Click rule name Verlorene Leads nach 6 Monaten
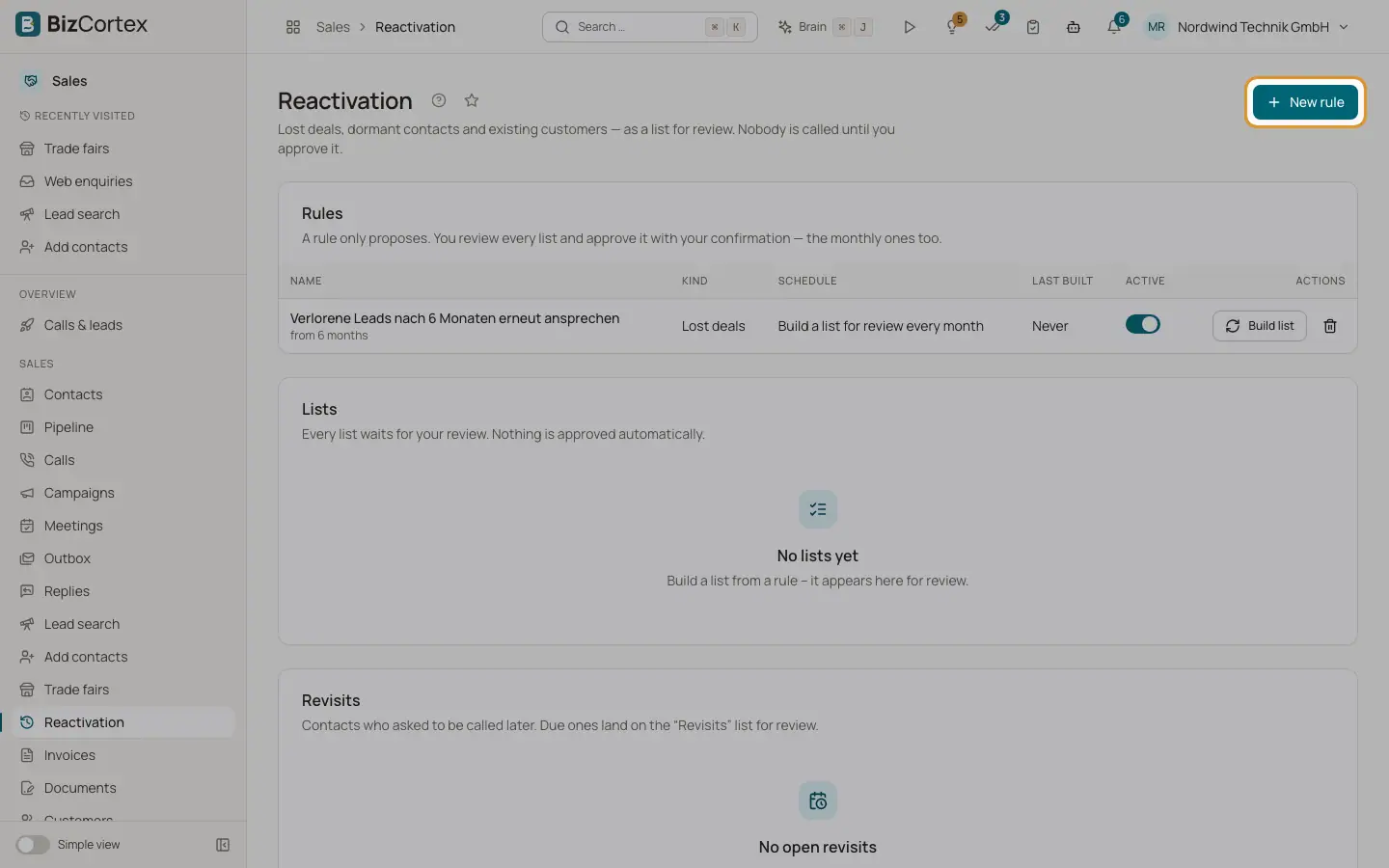 (454, 318)
